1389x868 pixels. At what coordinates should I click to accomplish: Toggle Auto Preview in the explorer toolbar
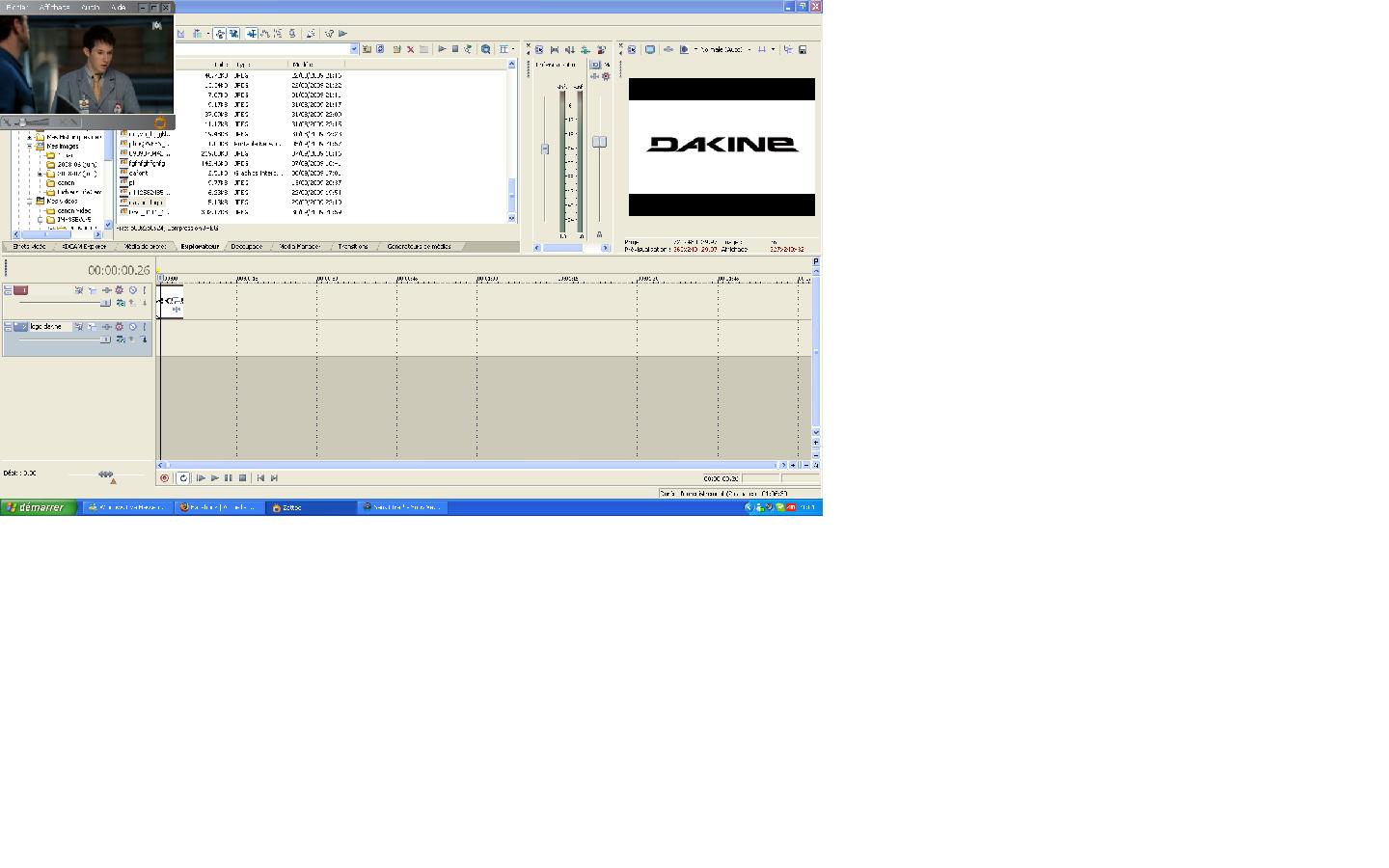[x=469, y=49]
